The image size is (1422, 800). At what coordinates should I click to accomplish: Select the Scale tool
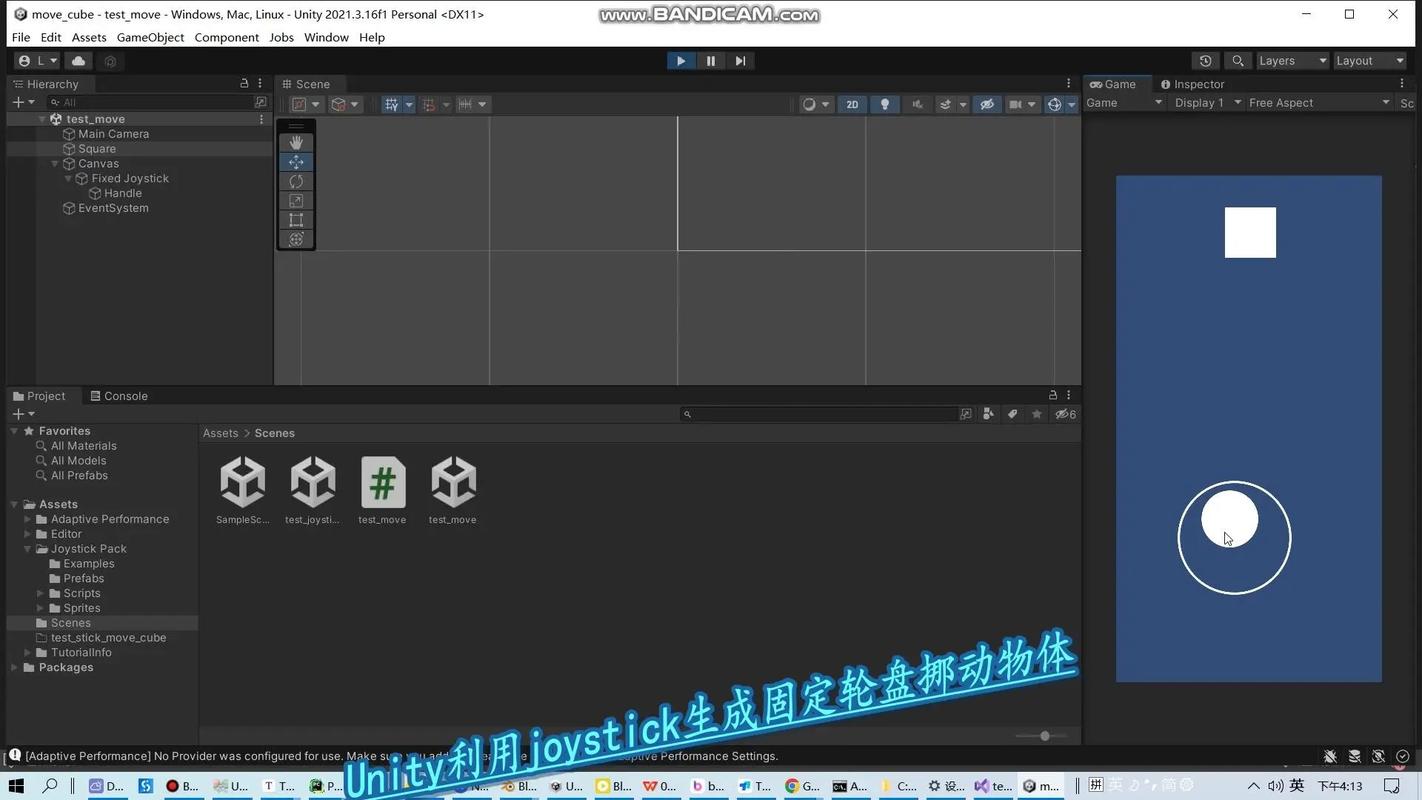[x=296, y=201]
